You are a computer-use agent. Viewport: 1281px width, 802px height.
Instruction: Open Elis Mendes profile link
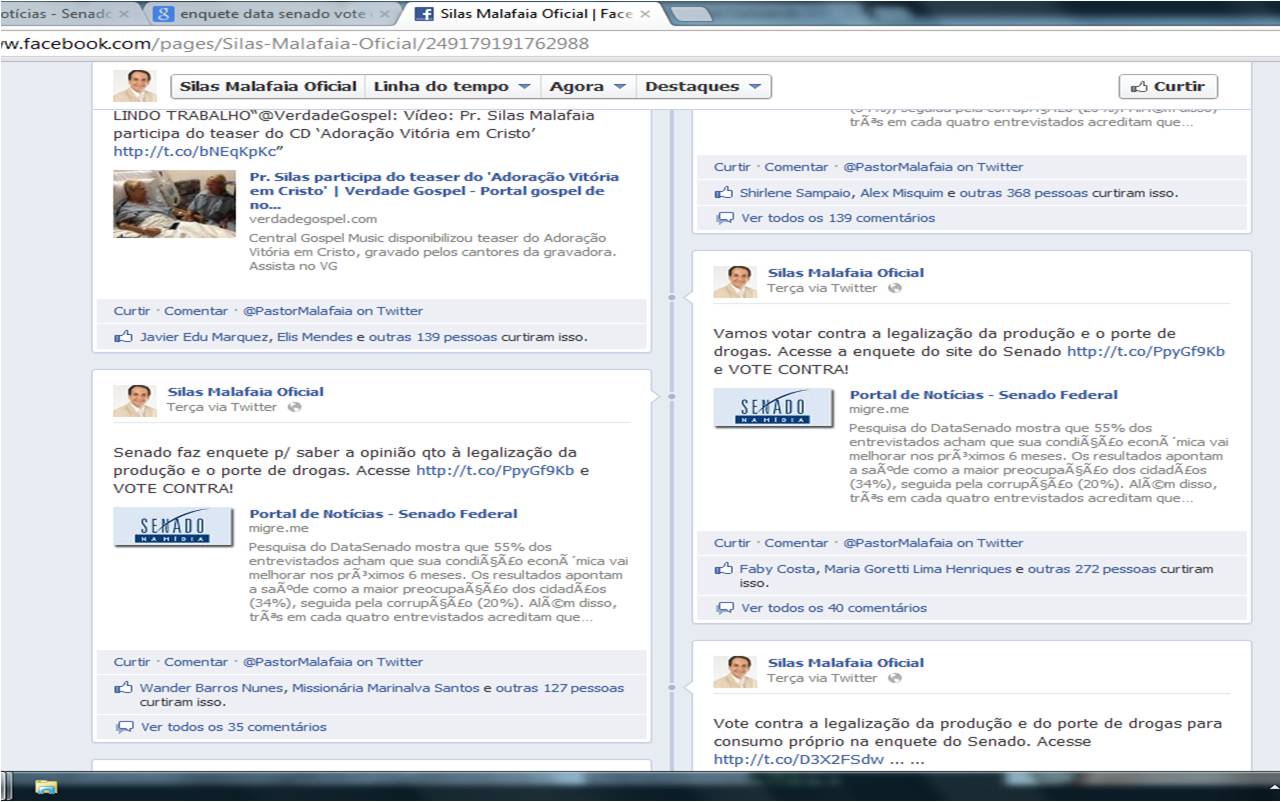tap(314, 337)
